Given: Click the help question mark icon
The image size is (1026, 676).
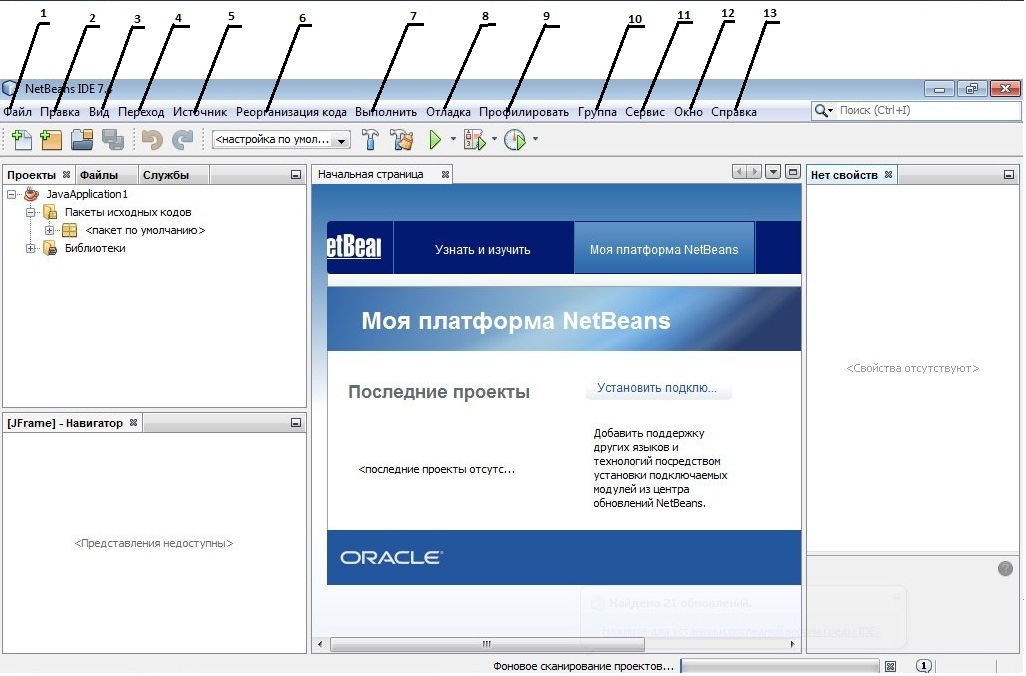Looking at the screenshot, I should tap(1006, 569).
